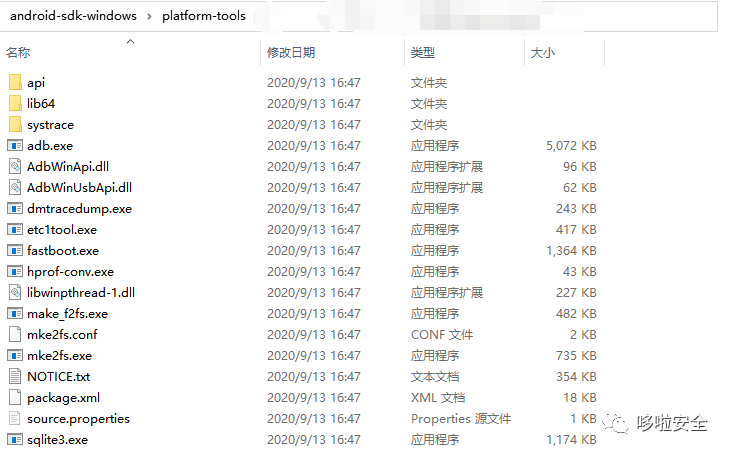Viewport: 731px width, 455px height.
Task: Click the CONF 文件 type of mke2fs.conf
Action: click(442, 335)
